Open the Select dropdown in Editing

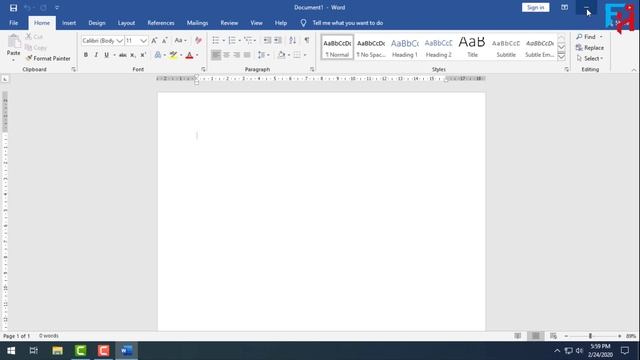(x=590, y=58)
